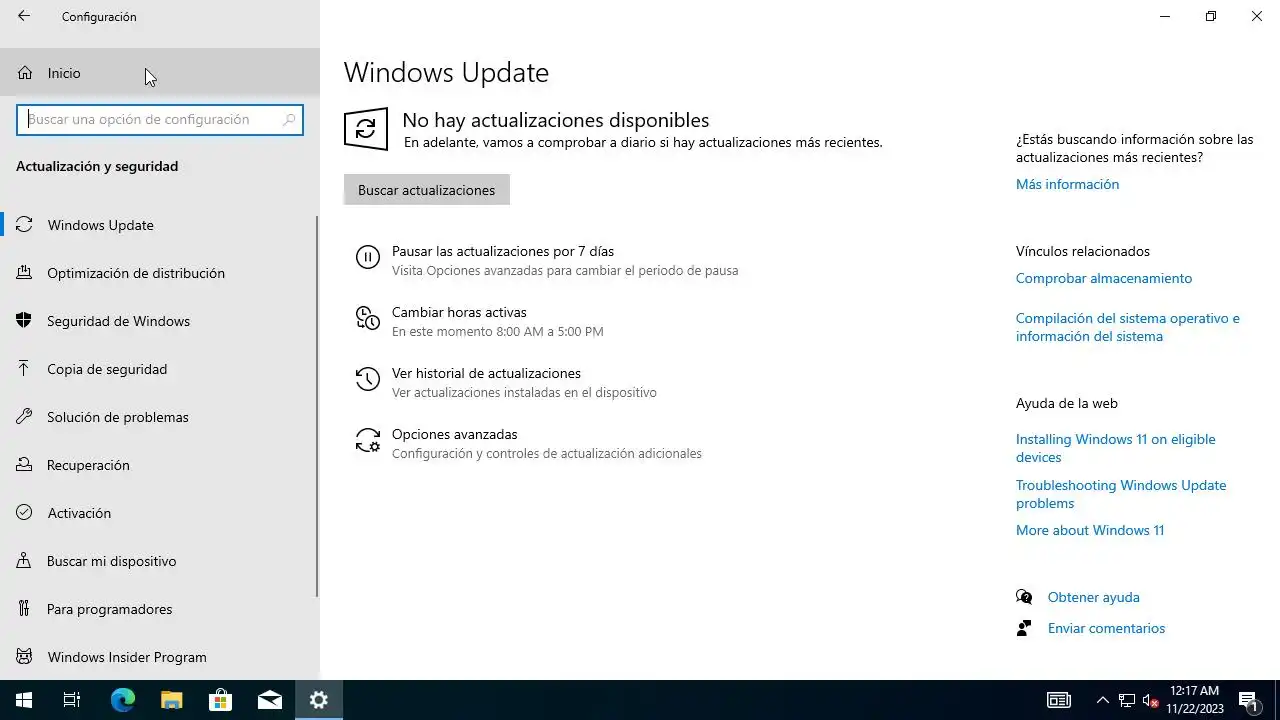Image resolution: width=1280 pixels, height=720 pixels.
Task: Click the advanced options gear-sync icon
Action: coord(368,441)
